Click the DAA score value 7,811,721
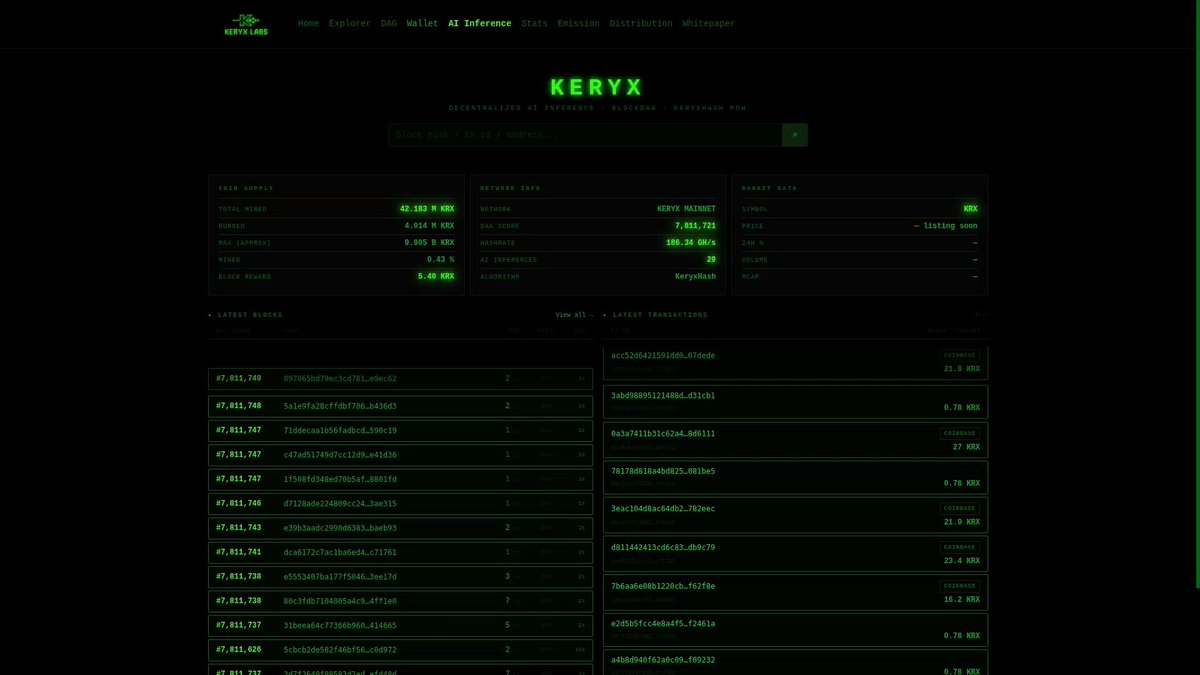1200x675 pixels. click(x=696, y=226)
